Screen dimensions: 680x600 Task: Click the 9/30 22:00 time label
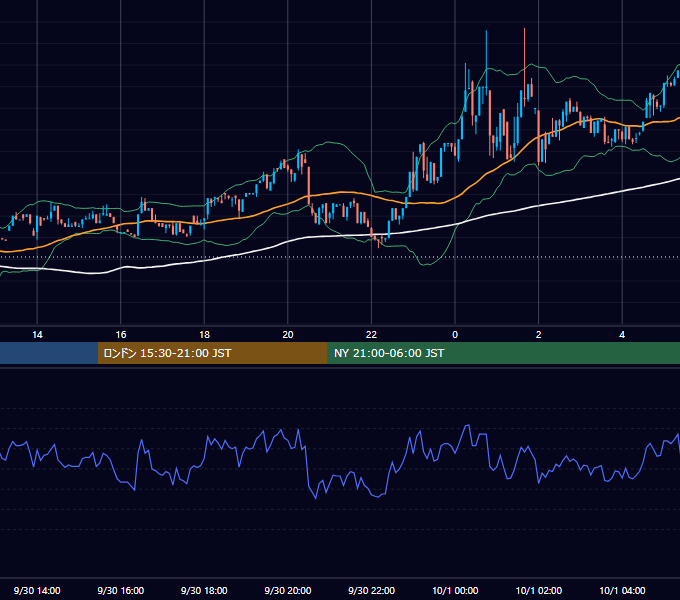(371, 590)
